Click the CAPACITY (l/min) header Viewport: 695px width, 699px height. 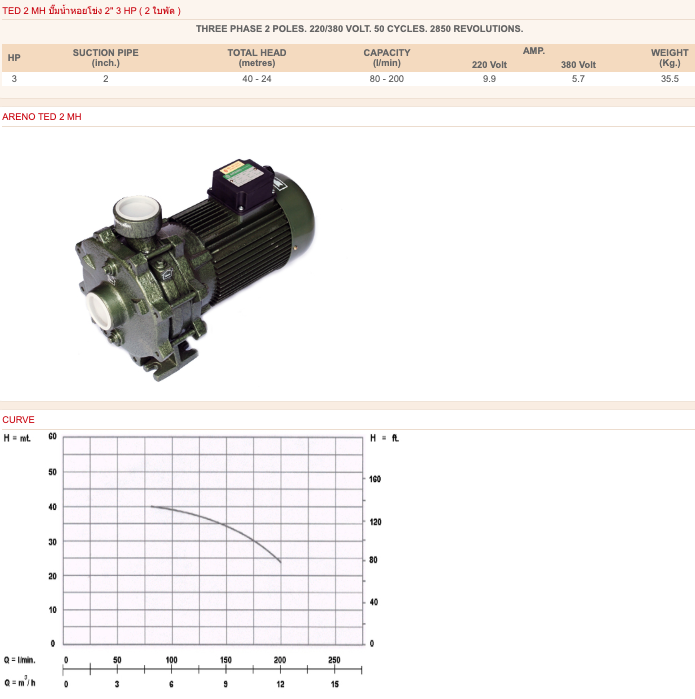point(387,58)
